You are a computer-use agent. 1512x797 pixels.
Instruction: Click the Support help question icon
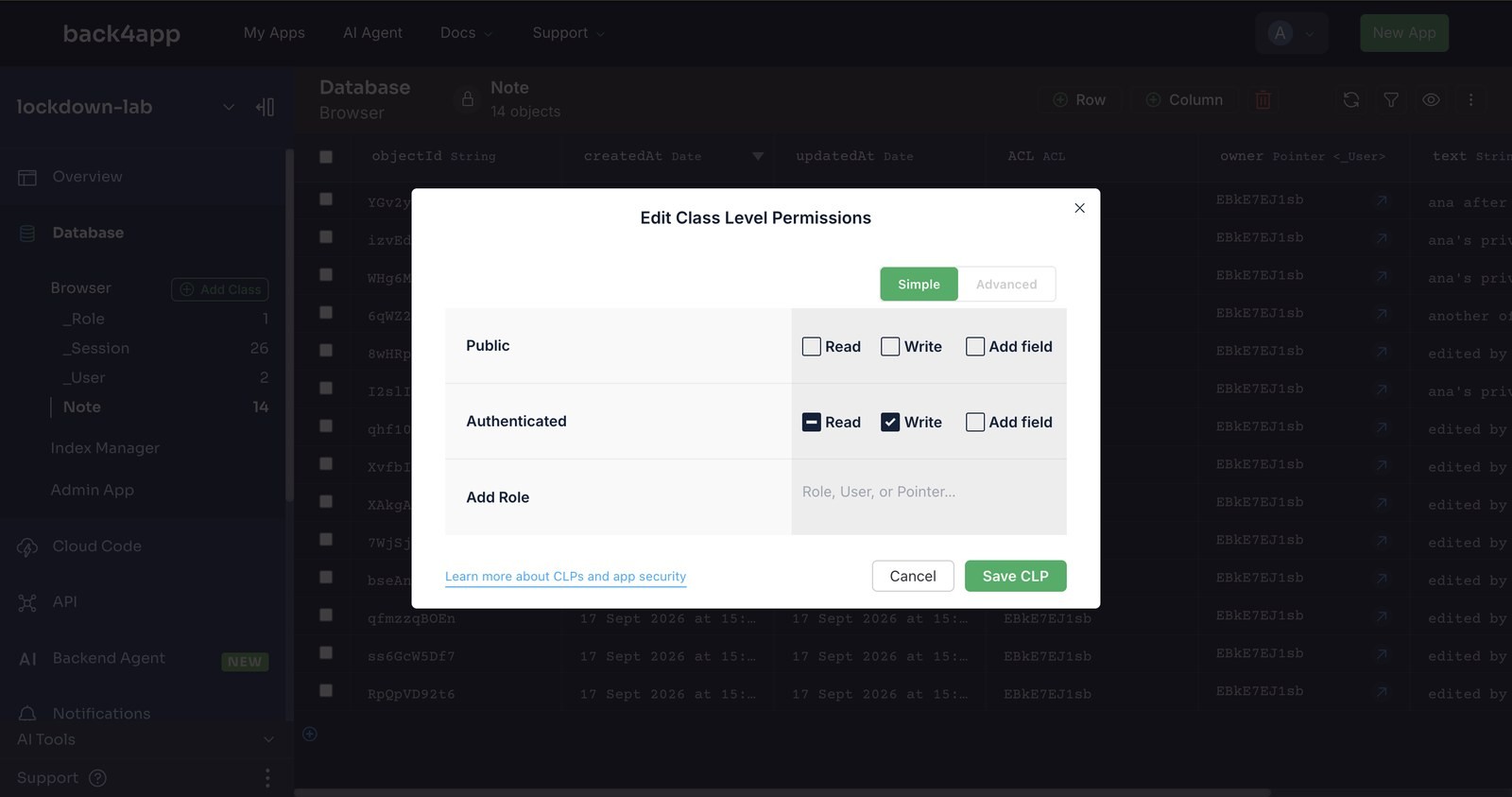pos(97,778)
